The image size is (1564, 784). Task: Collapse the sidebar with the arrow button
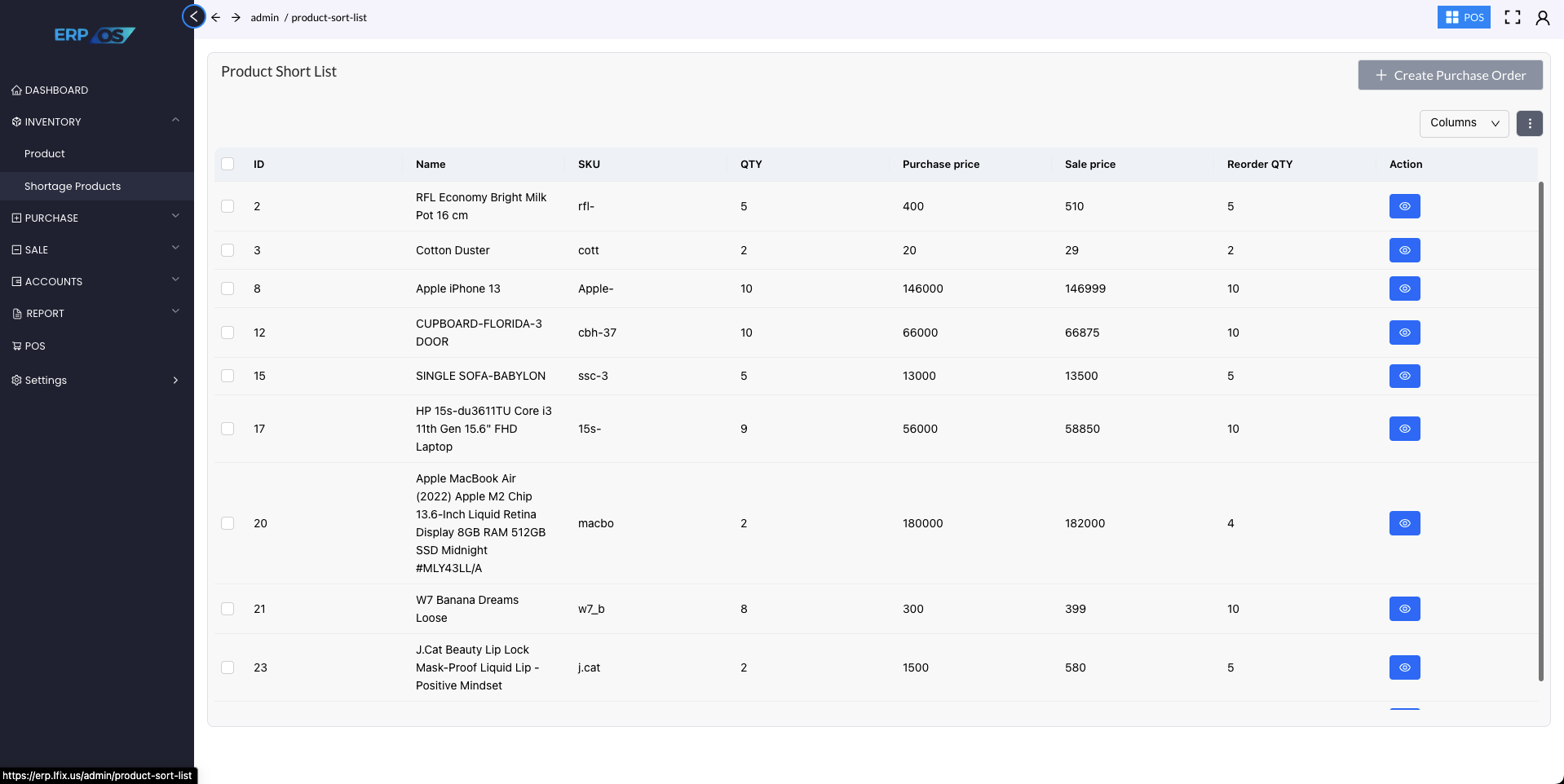[x=194, y=16]
